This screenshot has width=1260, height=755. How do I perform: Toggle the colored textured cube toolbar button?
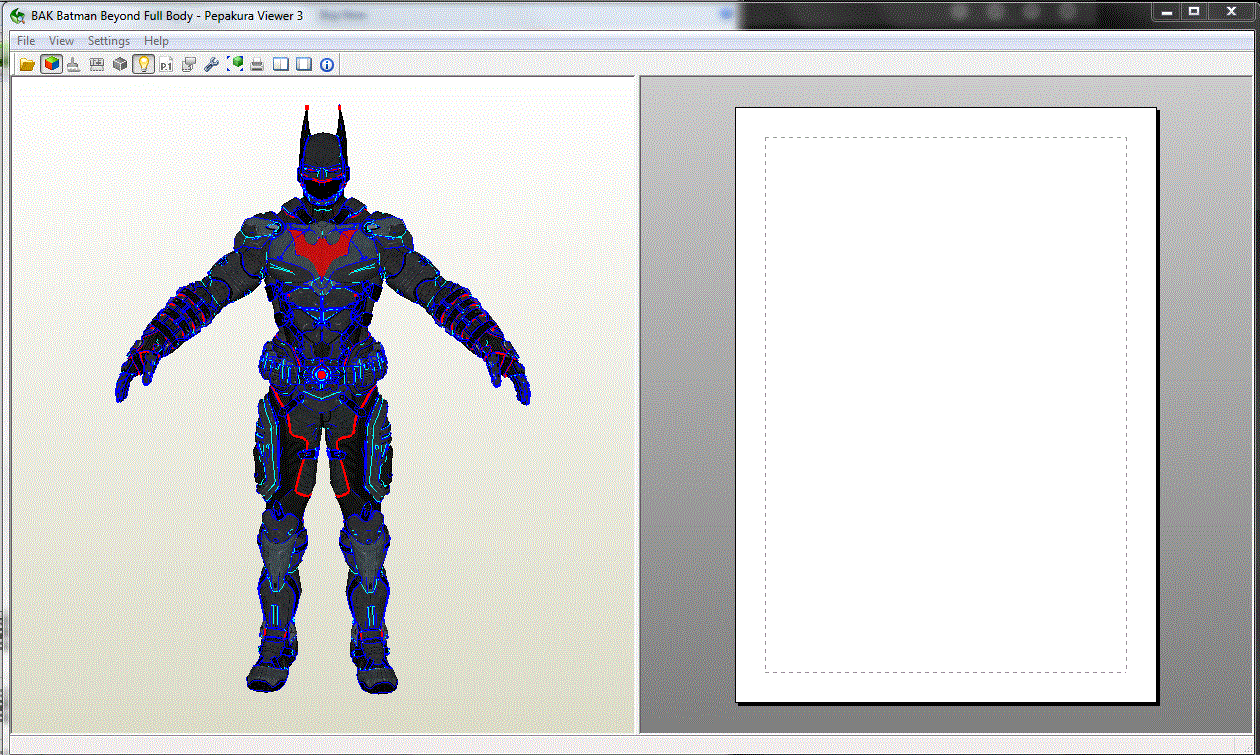(51, 65)
